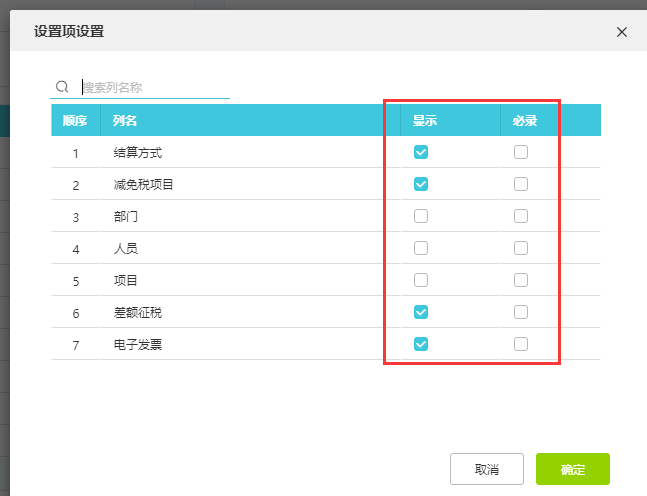
Task: Check 必录 for 结算方式
Action: point(521,152)
